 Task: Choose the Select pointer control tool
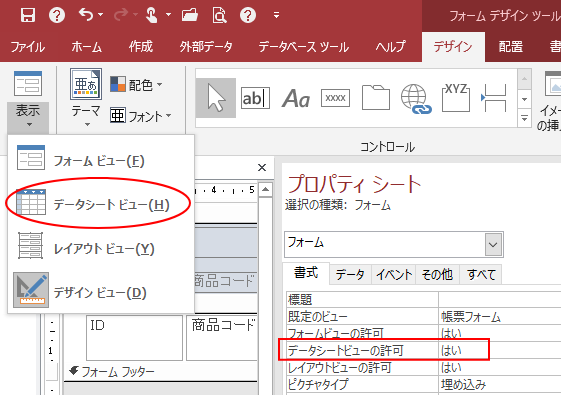[x=216, y=98]
